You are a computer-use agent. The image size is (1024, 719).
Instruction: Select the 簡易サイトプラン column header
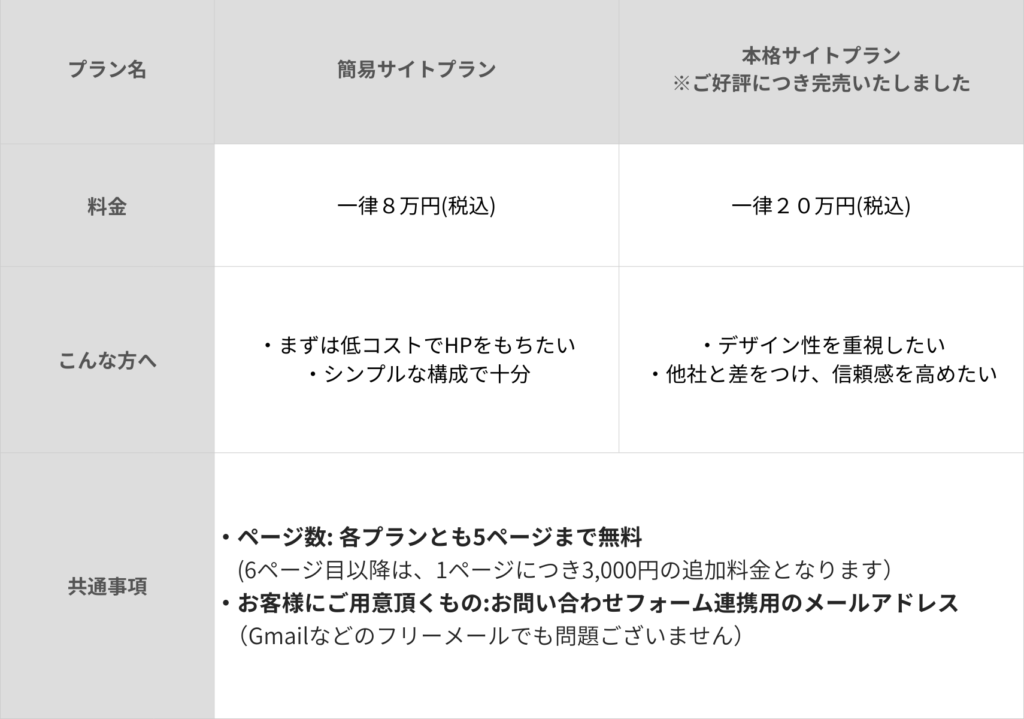coord(416,71)
